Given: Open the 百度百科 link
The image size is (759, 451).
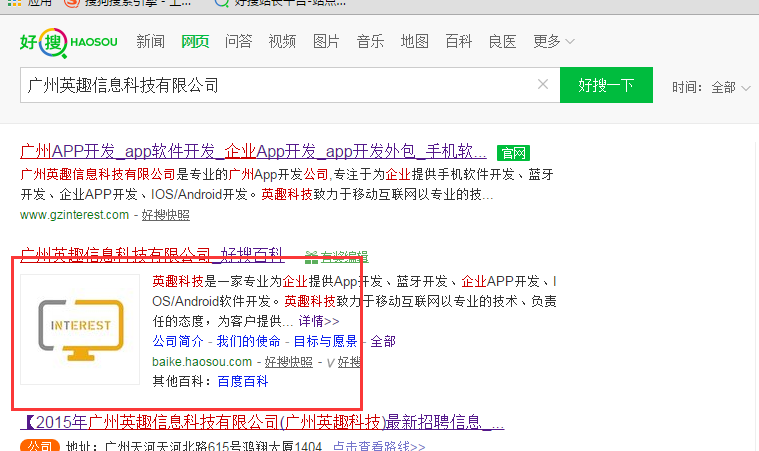Looking at the screenshot, I should (243, 382).
